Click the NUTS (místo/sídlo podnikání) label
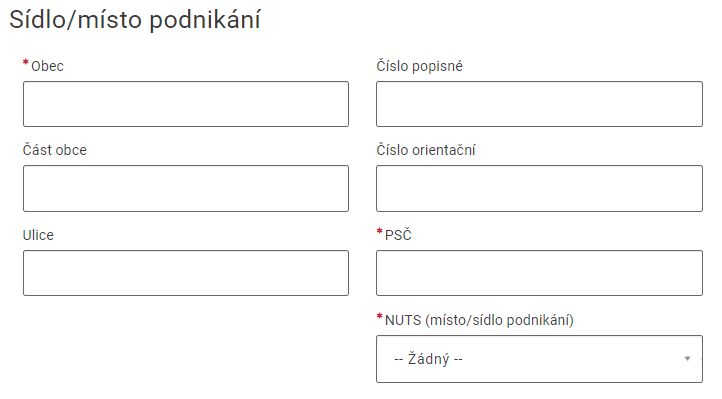Screen dimensions: 722x399 479,320
